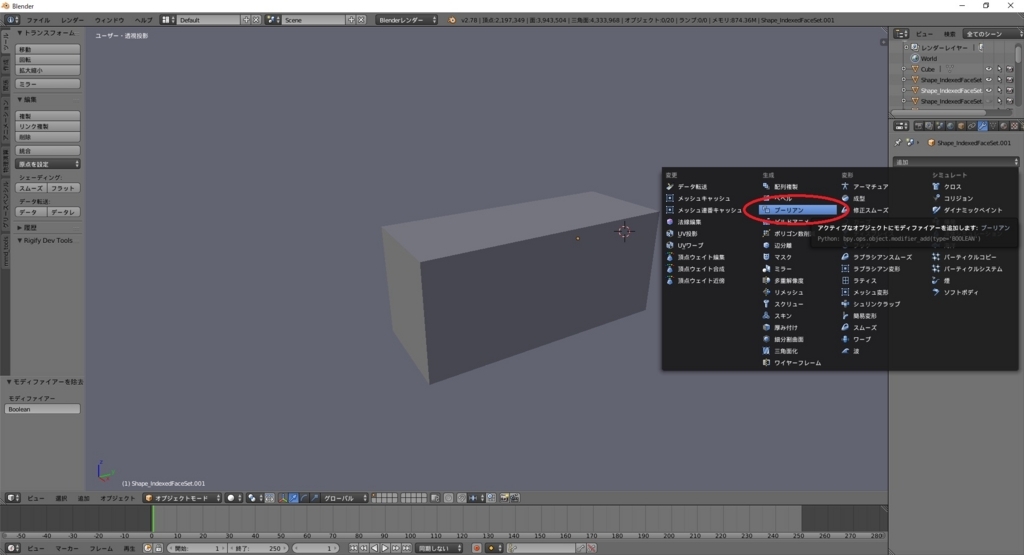Select クロス (Cloth) simulation modifier

tap(952, 187)
